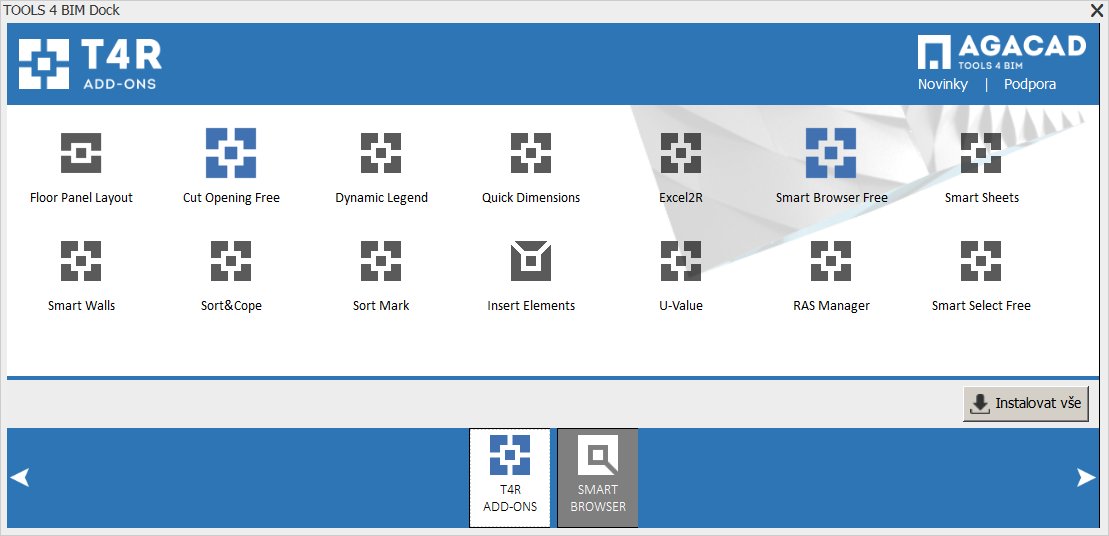
Task: Click the Sort Mark label text
Action: 381,306
